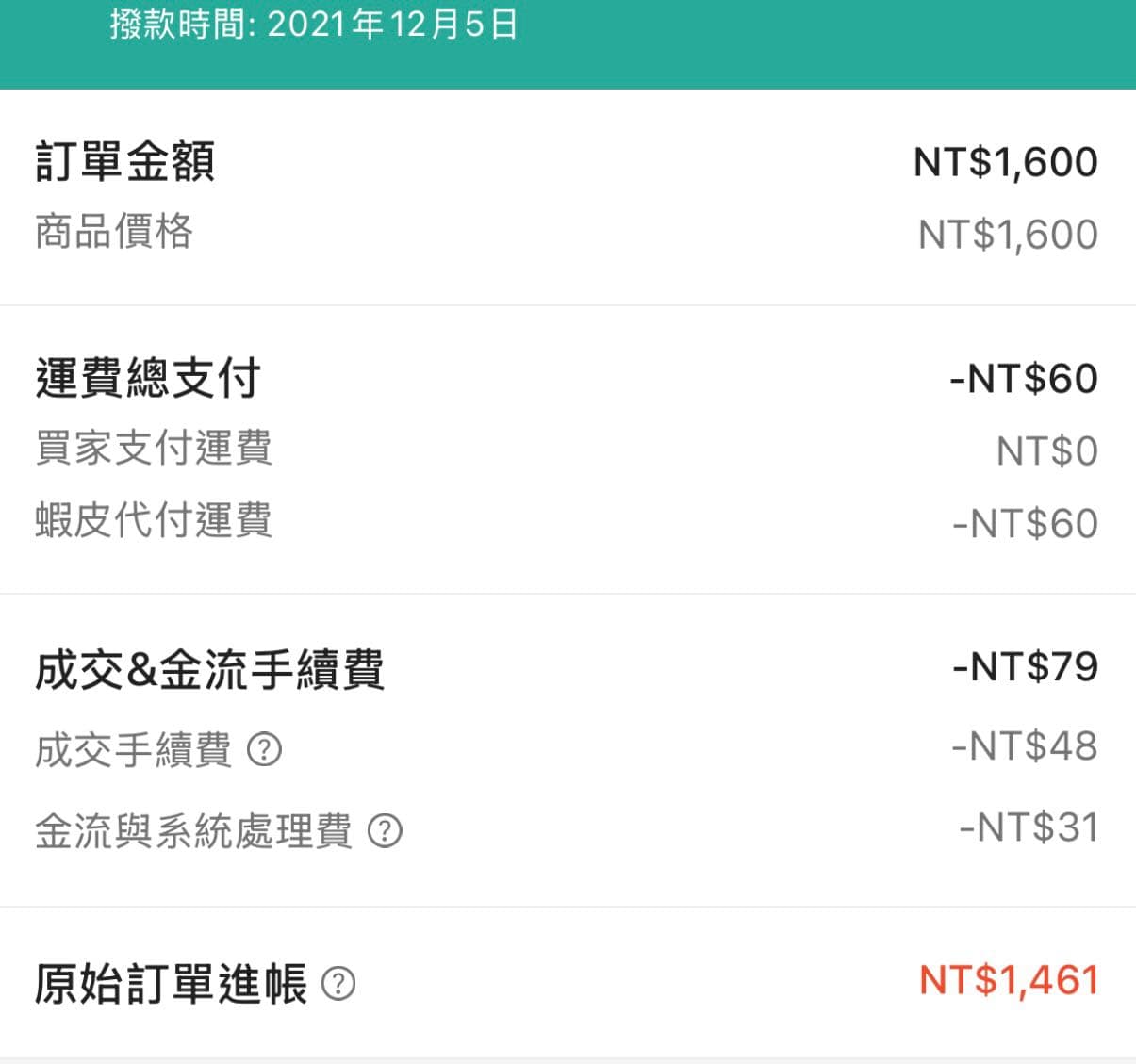Click the 金流與系統處理費 label text
The height and width of the screenshot is (1064, 1136).
coord(193,832)
